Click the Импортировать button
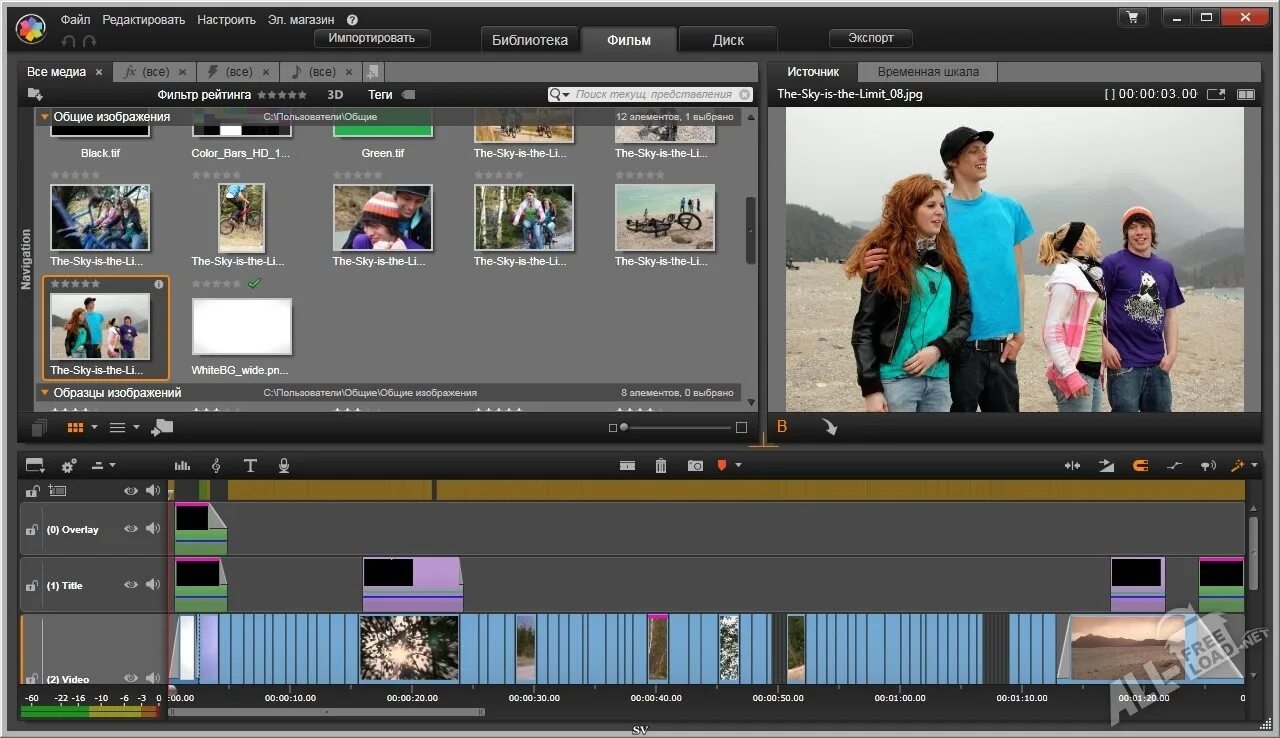 [x=372, y=38]
